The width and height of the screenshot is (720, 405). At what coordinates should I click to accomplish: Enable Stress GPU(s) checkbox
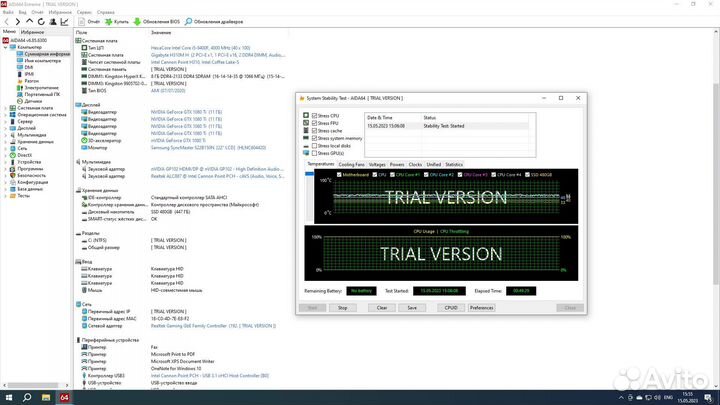click(x=315, y=153)
